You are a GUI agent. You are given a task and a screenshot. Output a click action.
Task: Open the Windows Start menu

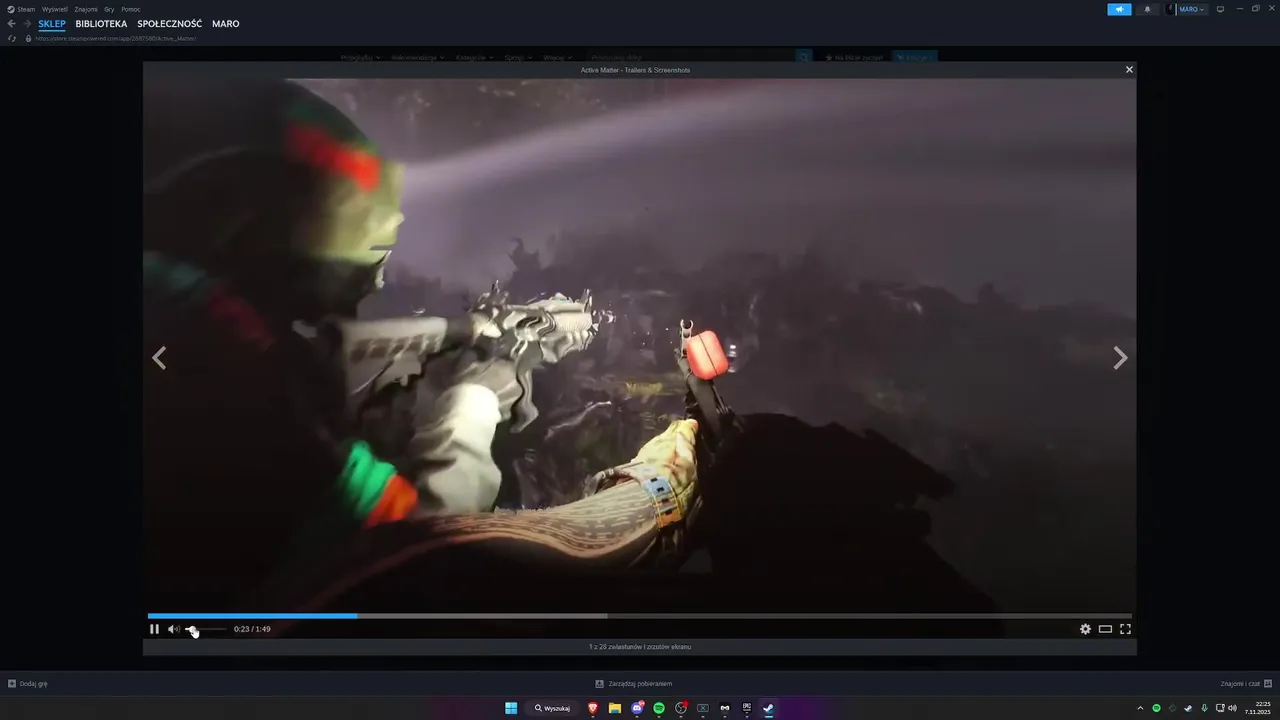(511, 708)
